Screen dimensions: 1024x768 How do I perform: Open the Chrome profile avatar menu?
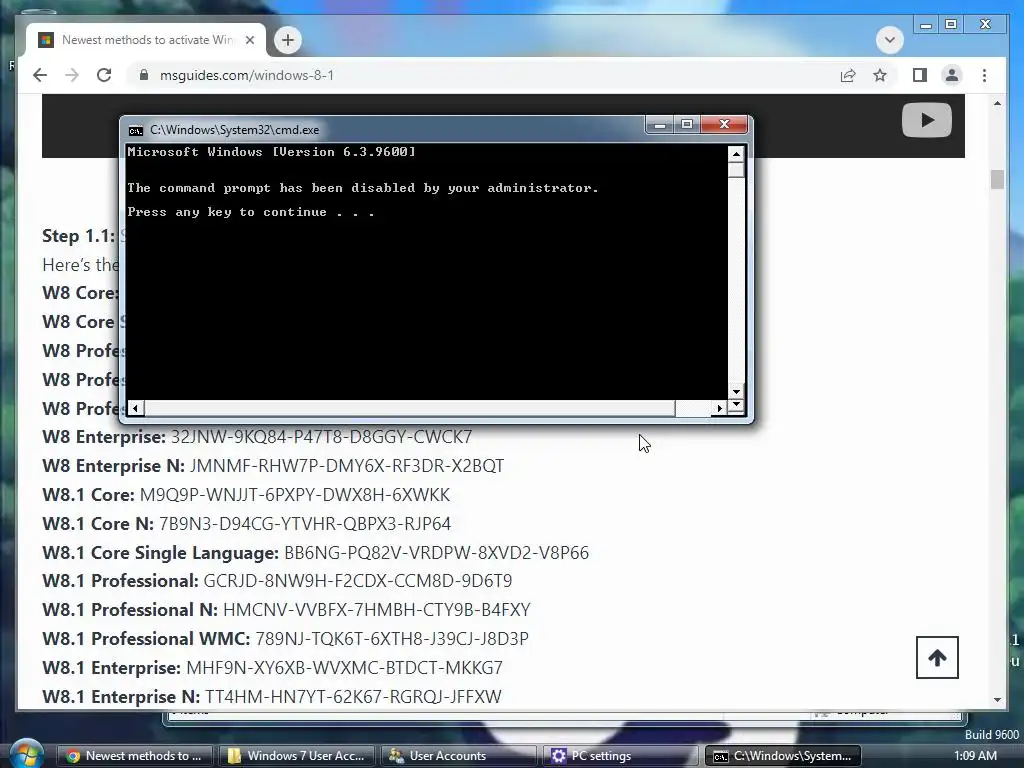point(952,75)
